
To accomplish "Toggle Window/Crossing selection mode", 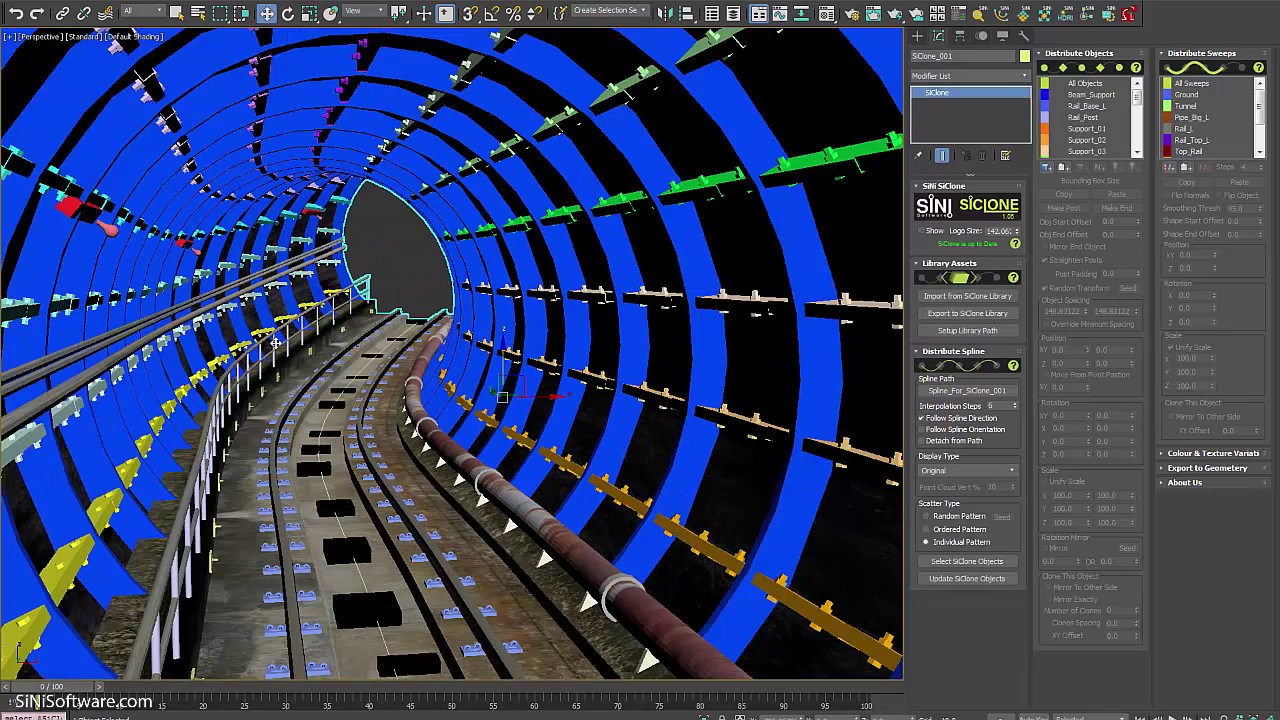I will 243,14.
